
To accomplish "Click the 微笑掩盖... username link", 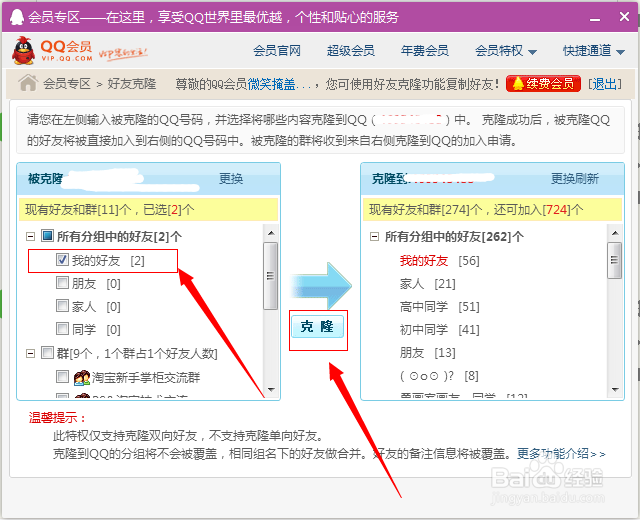I will click(279, 84).
